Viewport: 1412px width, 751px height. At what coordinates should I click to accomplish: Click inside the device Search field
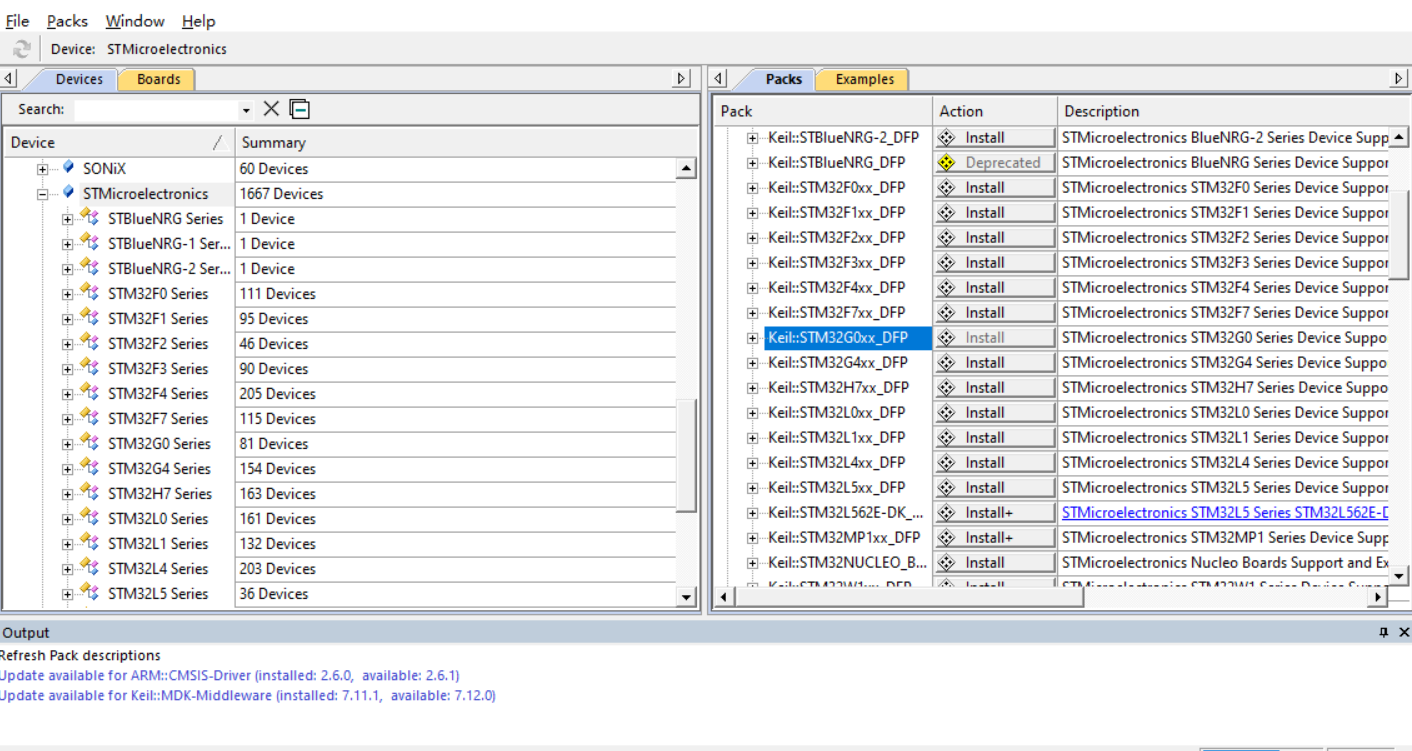[x=156, y=109]
